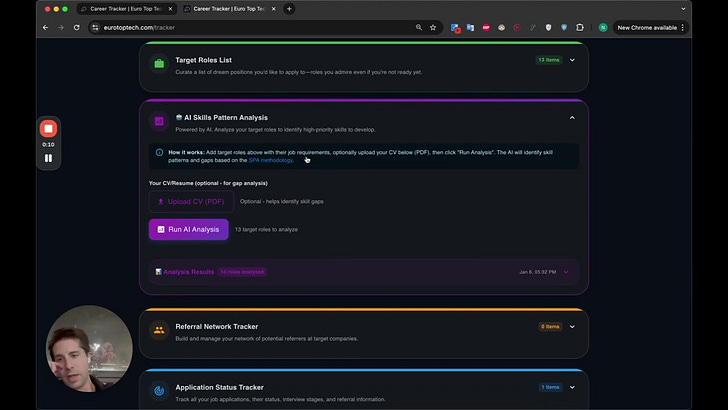Close the first Career Tracker tab

(x=170, y=8)
